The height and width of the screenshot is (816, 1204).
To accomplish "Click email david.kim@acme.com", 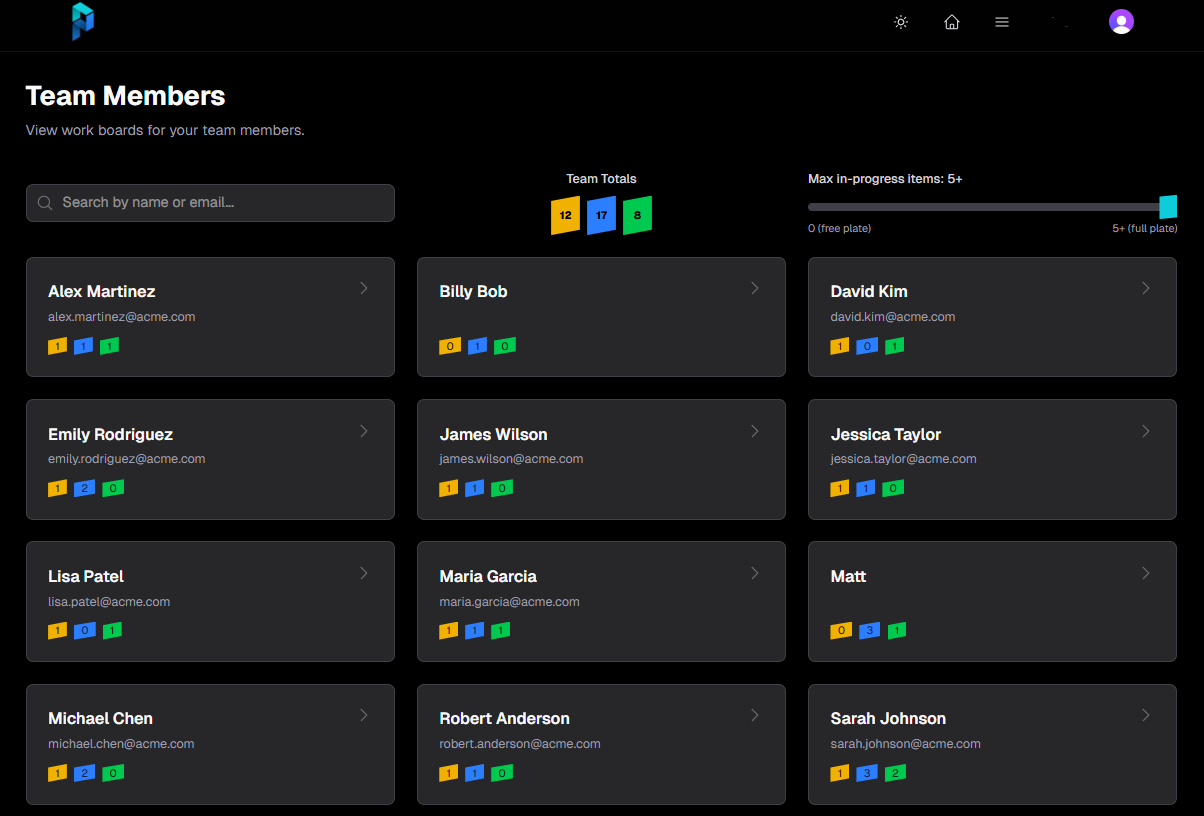I will click(x=893, y=317).
